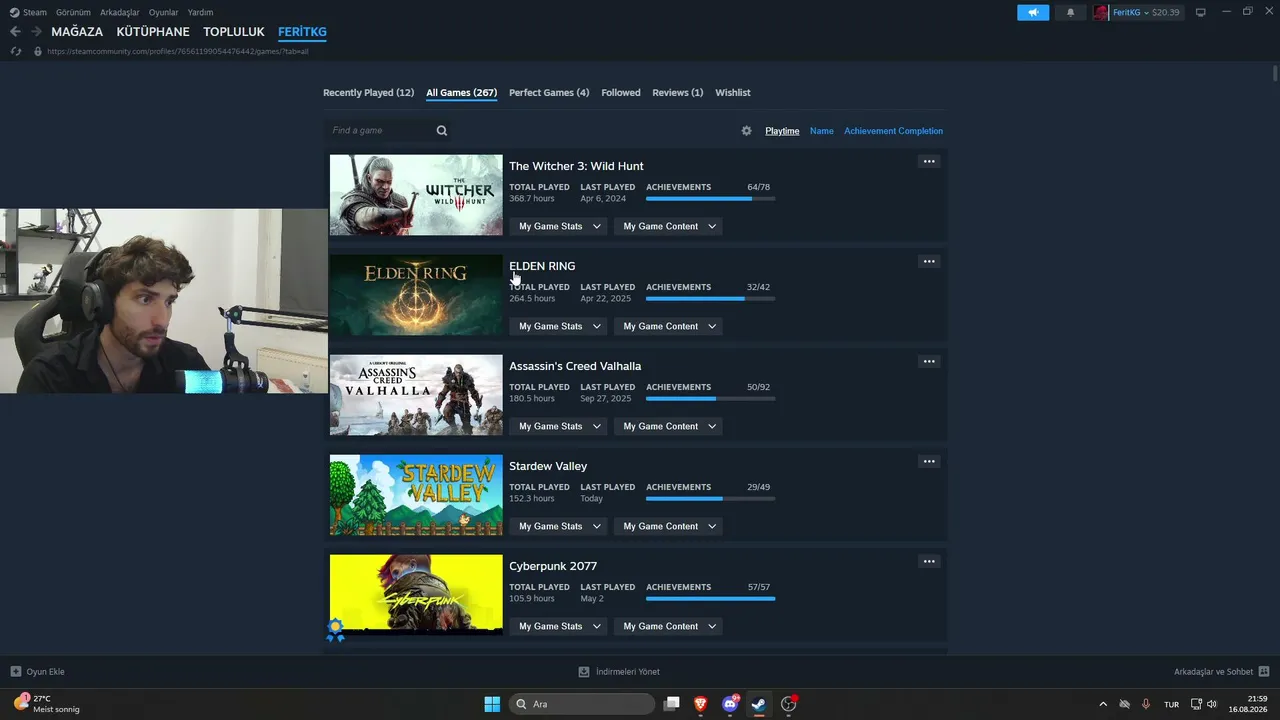Open the Windows Start menu
Screen dimensions: 1280x720
tap(492, 704)
